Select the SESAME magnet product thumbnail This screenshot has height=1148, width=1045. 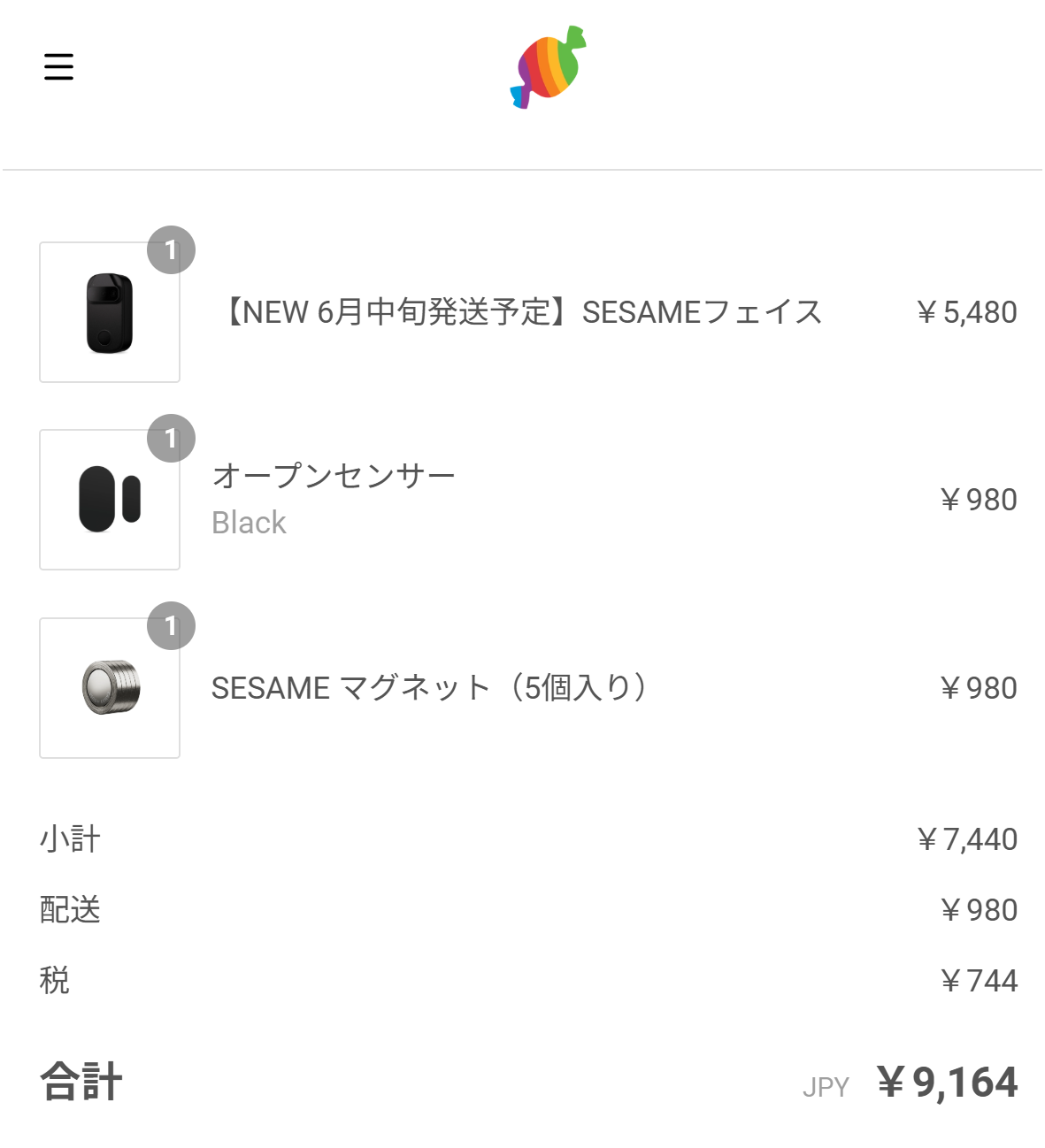coord(110,688)
